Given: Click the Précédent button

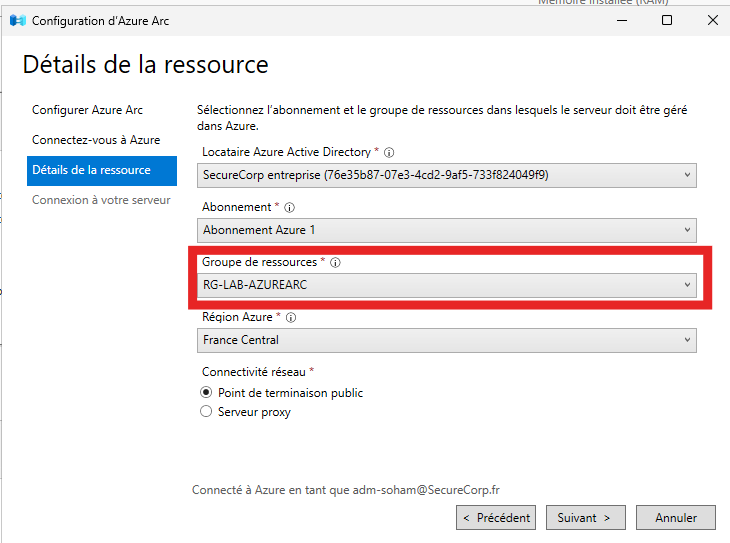Looking at the screenshot, I should point(496,517).
